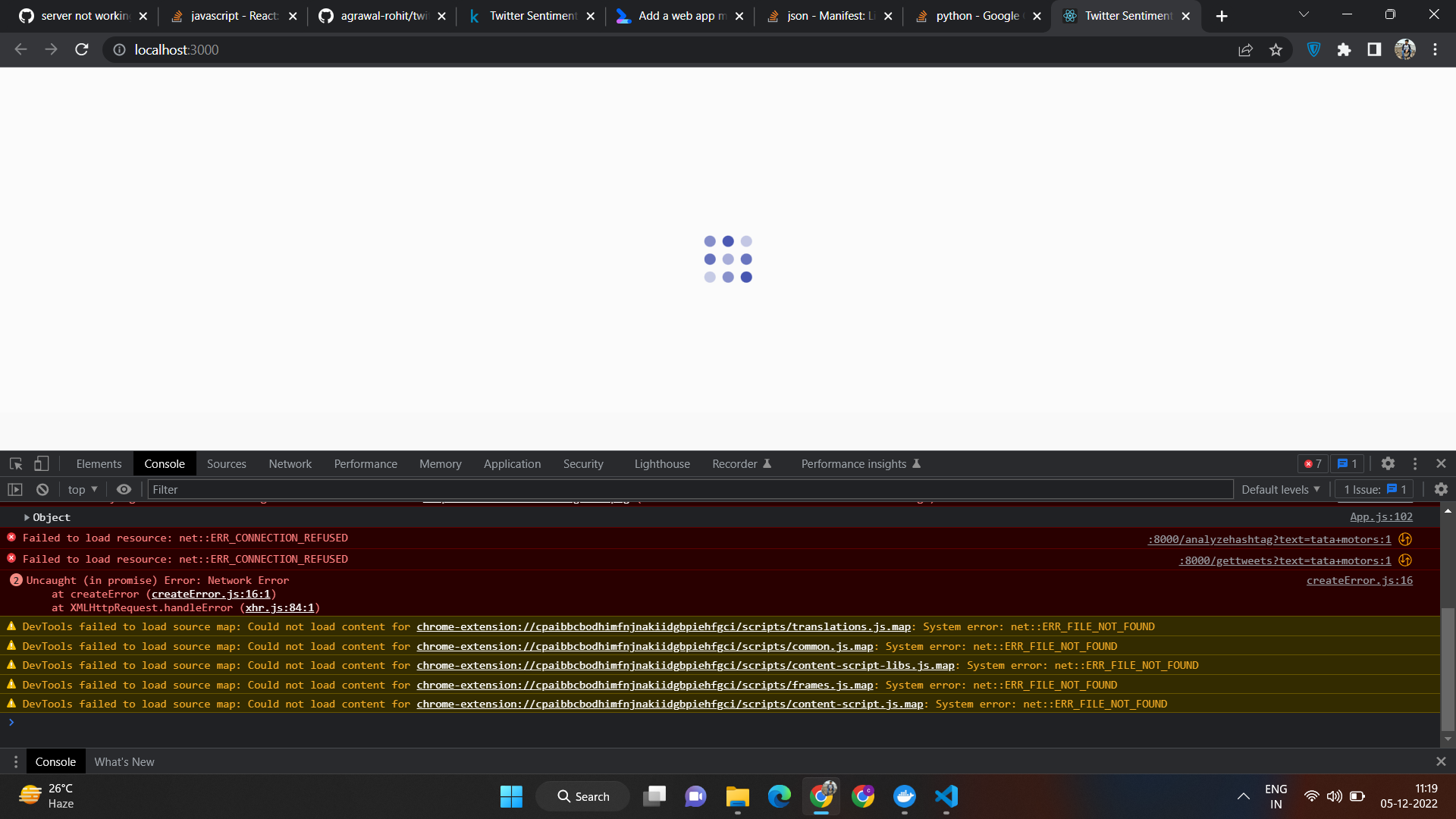Toggle the device toolbar emulation icon
The width and height of the screenshot is (1456, 819).
(41, 463)
